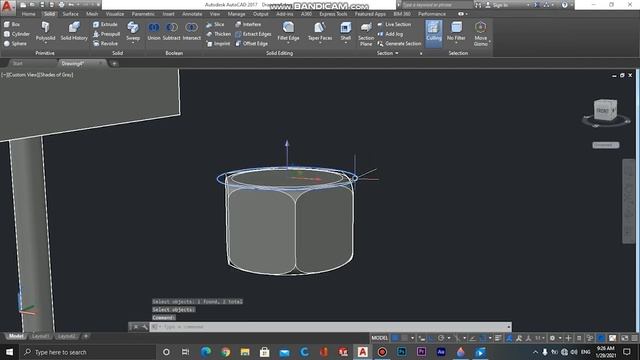640x360 pixels.
Task: Click the Sweep tool
Action: (133, 31)
